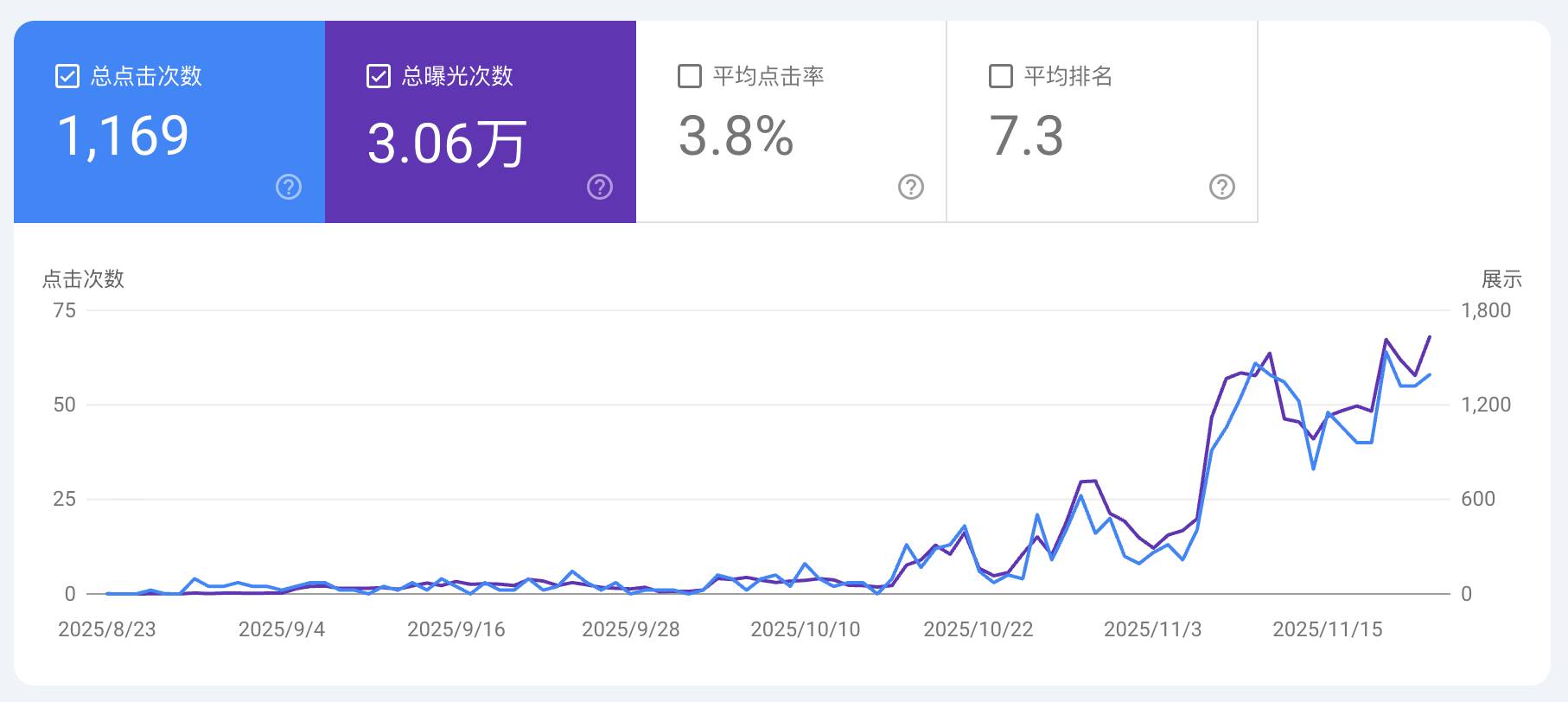Screen dimensions: 1568x702
Task: Open help icon on 总曝光次数 card
Action: tap(600, 187)
